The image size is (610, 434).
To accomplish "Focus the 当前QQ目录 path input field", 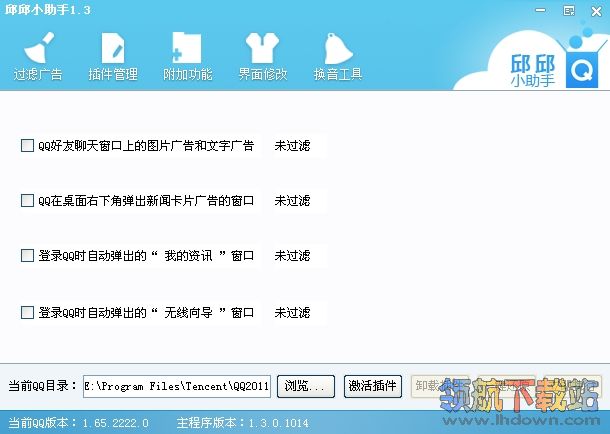I will [177, 387].
